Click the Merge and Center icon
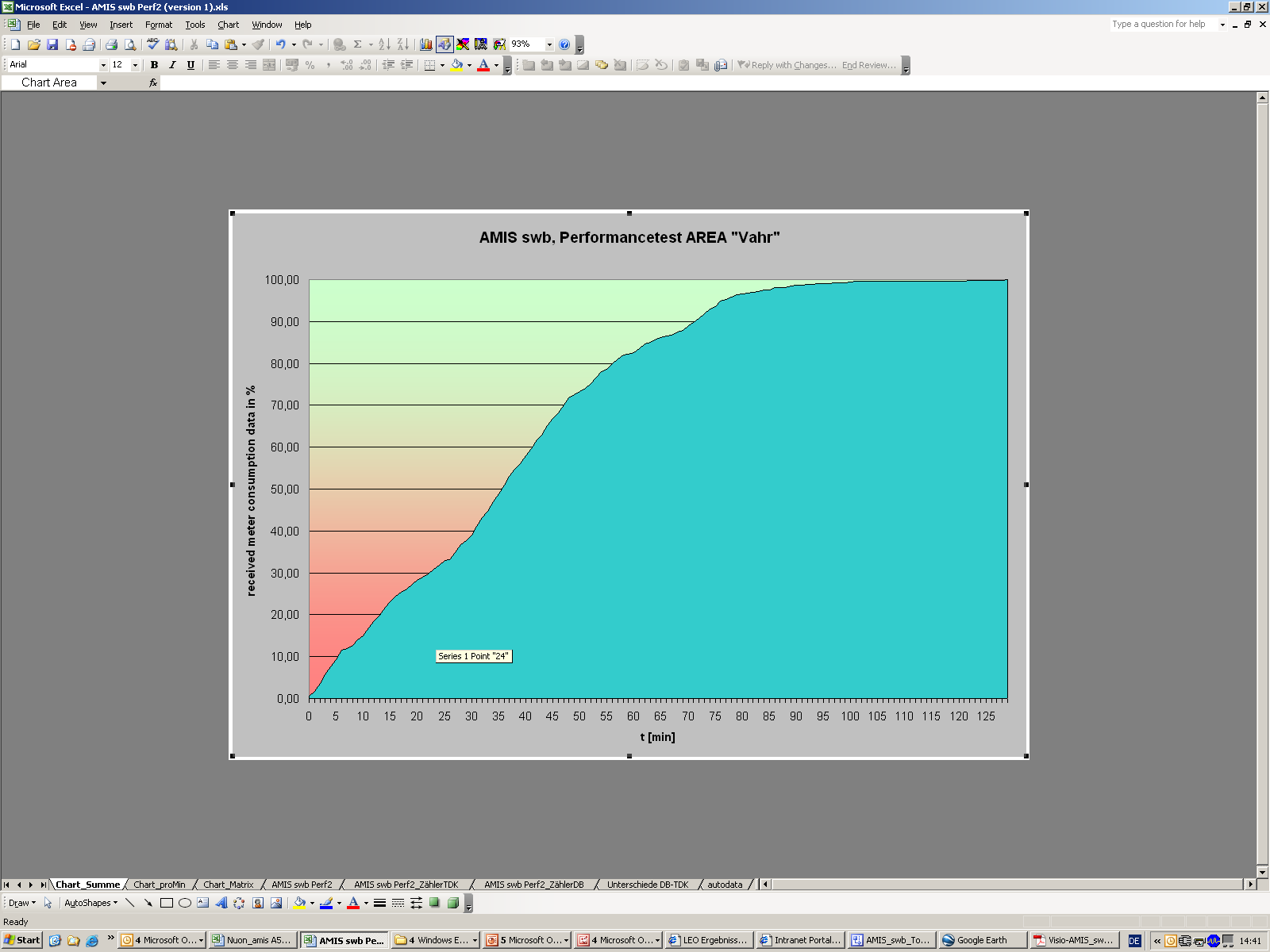 click(x=269, y=65)
